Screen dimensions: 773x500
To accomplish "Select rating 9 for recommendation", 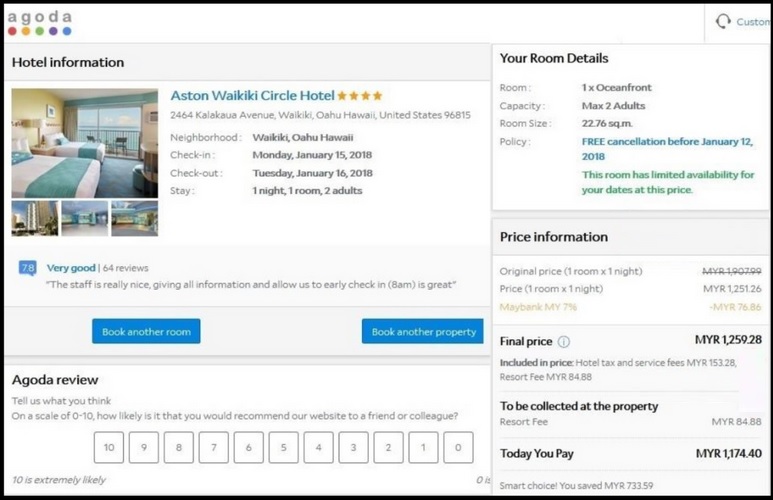I will [x=144, y=447].
